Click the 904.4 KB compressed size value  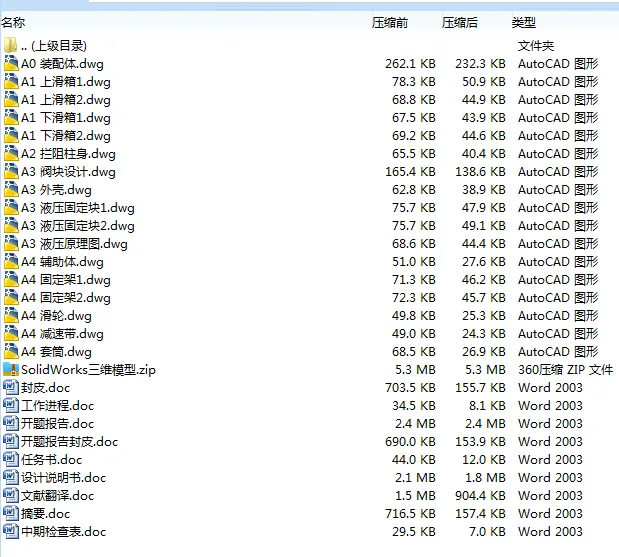coord(480,495)
